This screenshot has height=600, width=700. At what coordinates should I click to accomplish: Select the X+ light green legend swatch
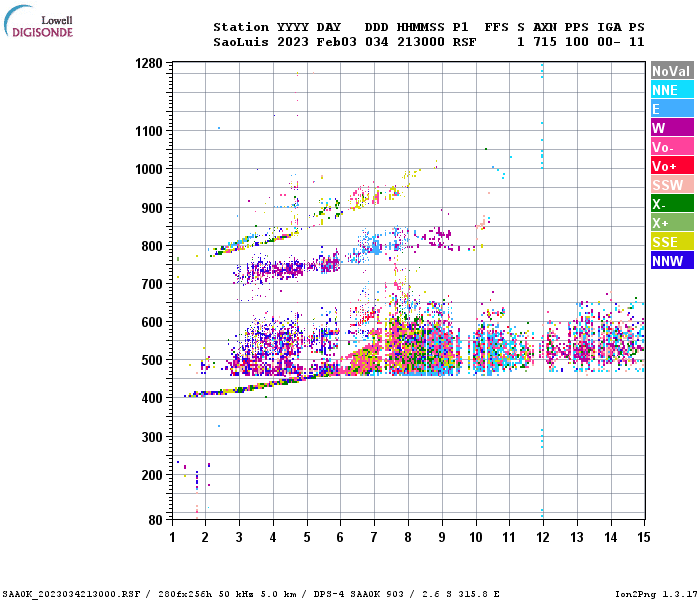coord(672,222)
